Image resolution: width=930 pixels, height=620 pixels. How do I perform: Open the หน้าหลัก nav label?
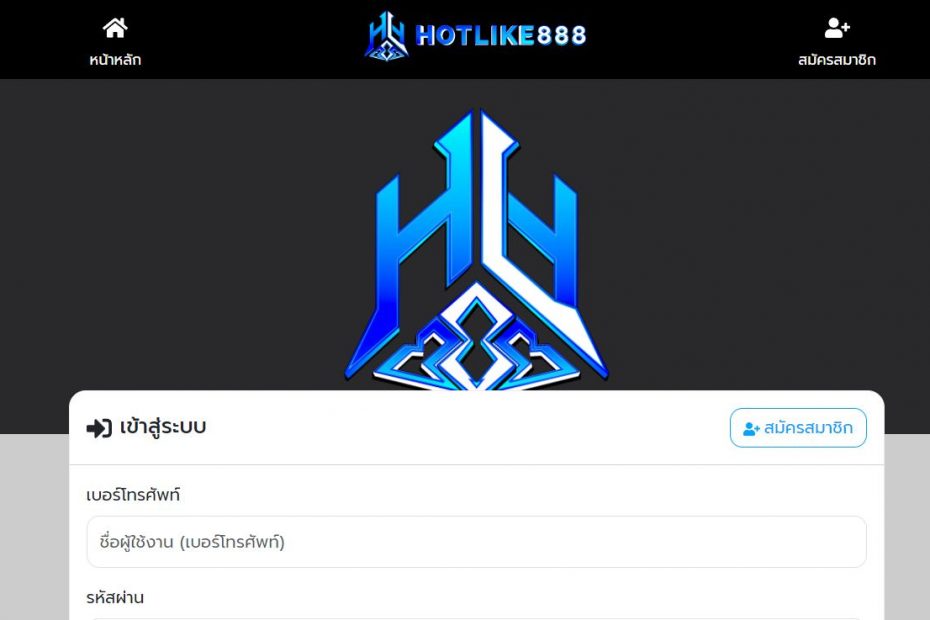click(115, 60)
